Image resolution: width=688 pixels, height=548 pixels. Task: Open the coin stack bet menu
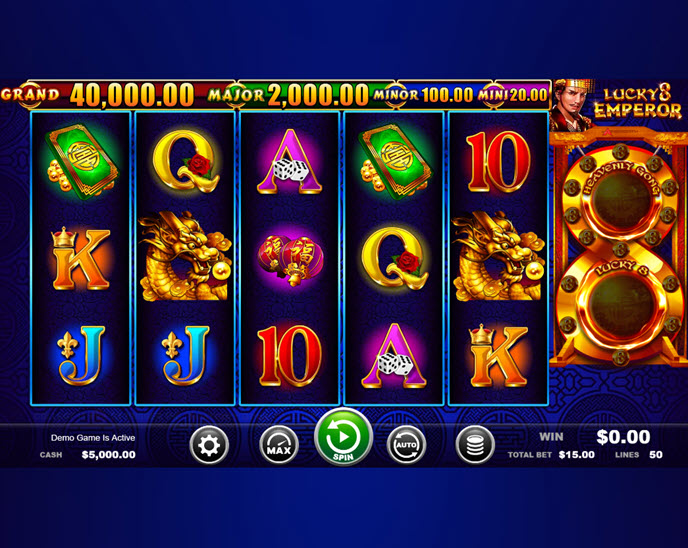click(x=475, y=445)
